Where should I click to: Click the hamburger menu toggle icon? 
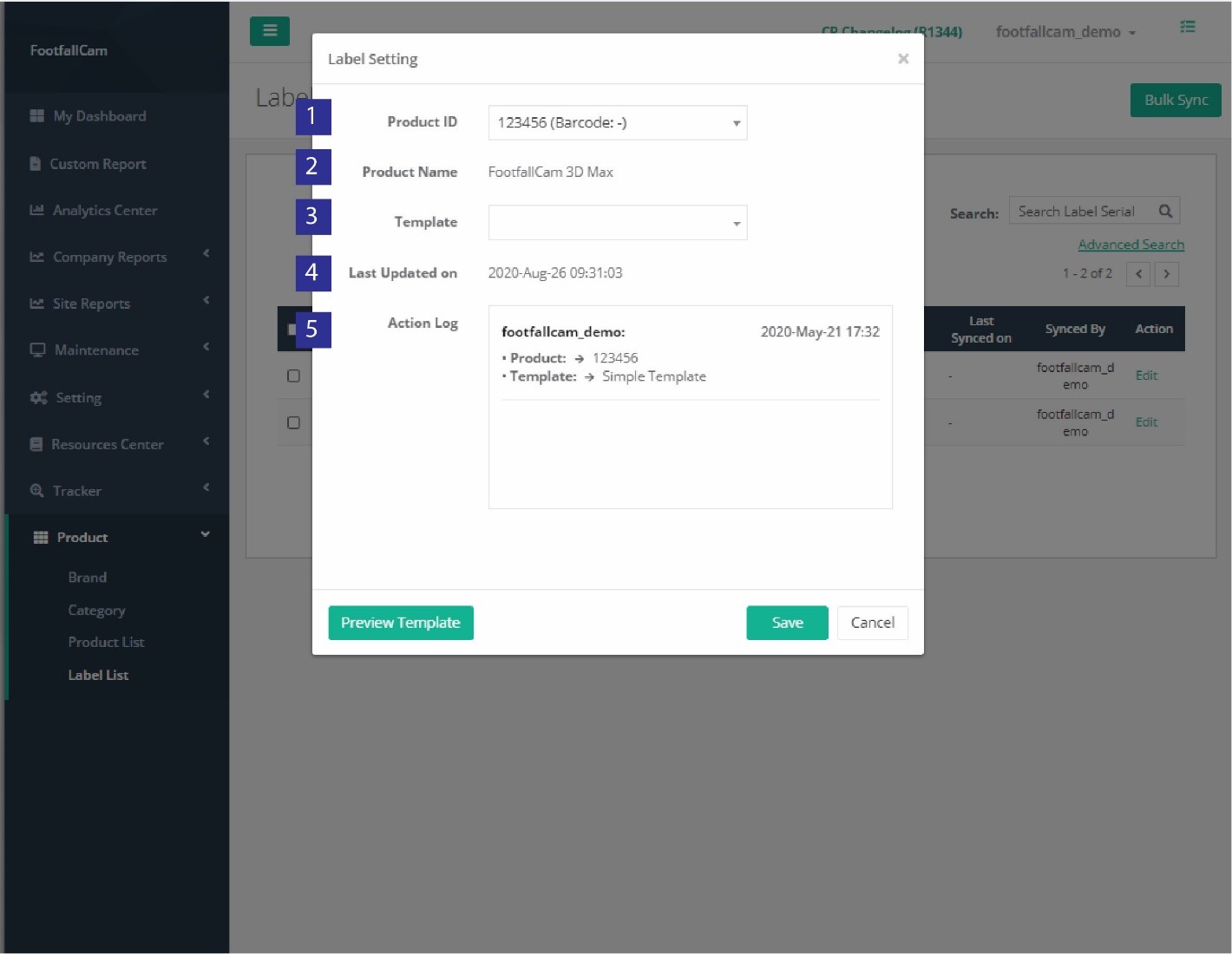point(269,31)
